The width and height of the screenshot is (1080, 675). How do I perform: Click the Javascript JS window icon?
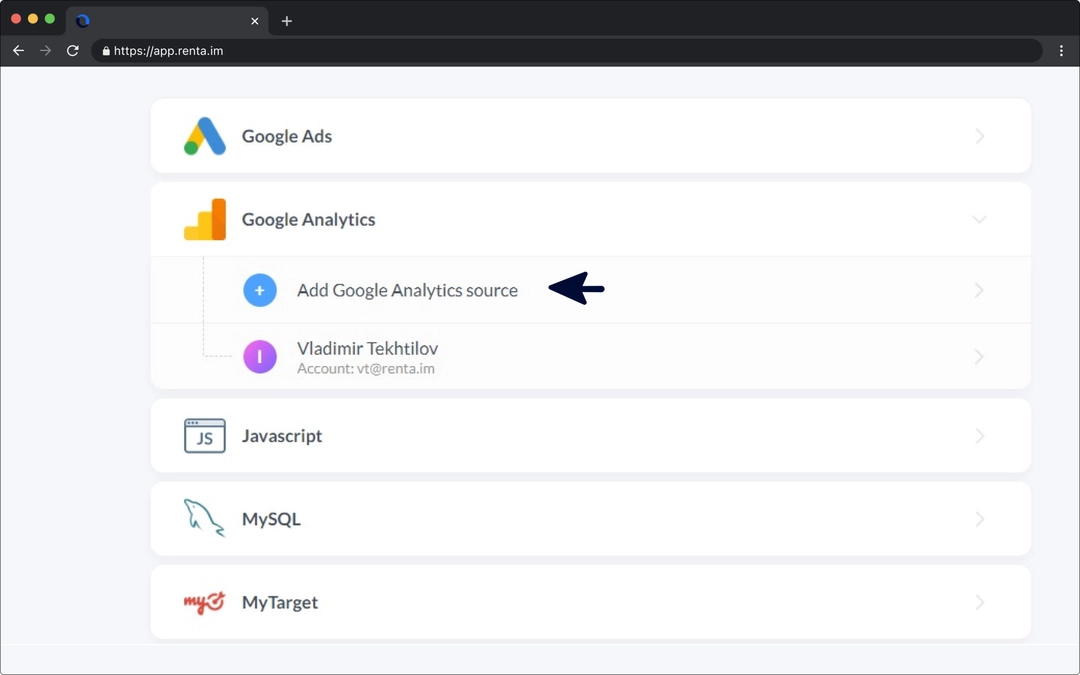click(x=205, y=436)
